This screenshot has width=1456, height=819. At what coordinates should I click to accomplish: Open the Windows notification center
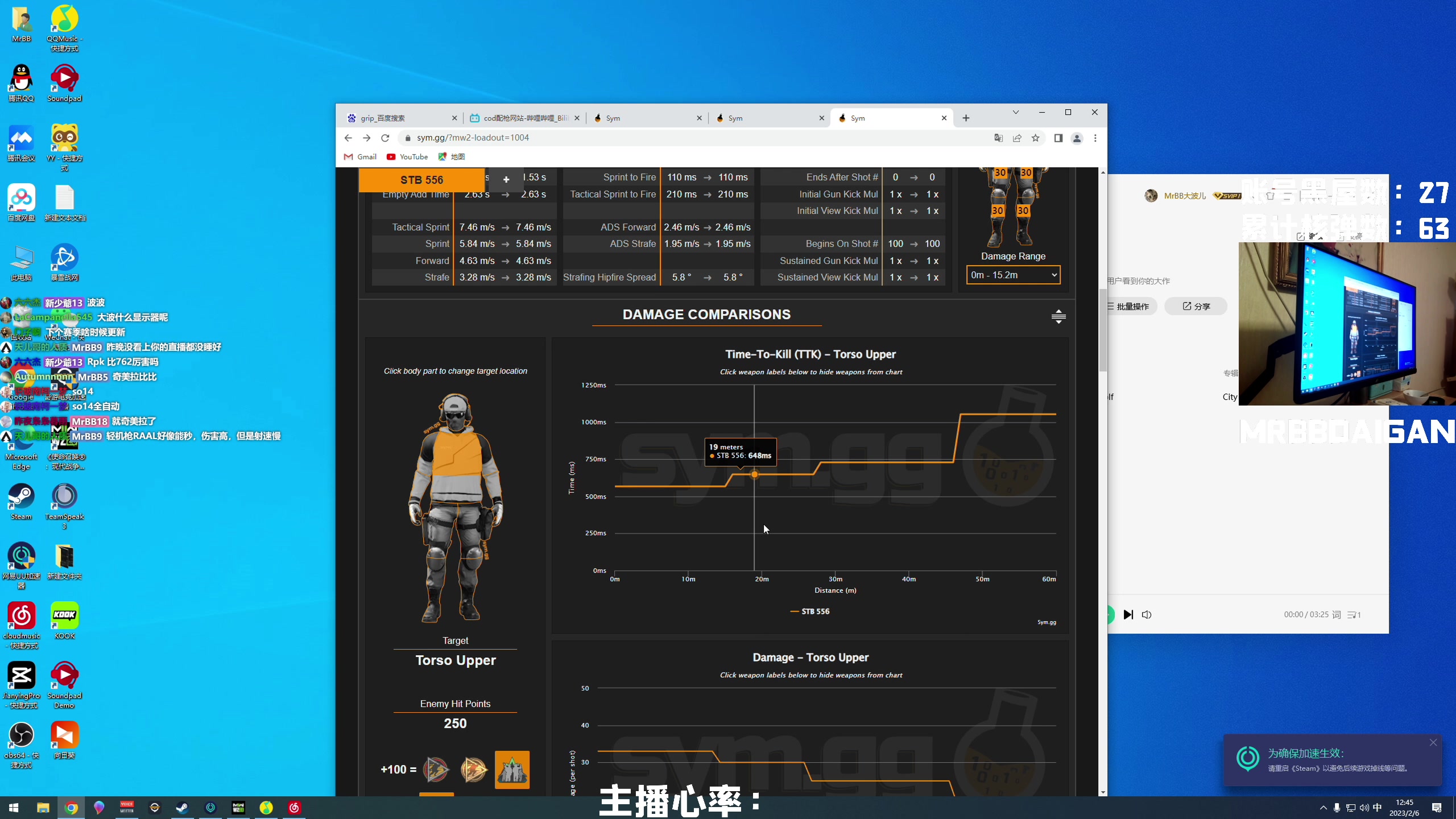[x=1437, y=808]
